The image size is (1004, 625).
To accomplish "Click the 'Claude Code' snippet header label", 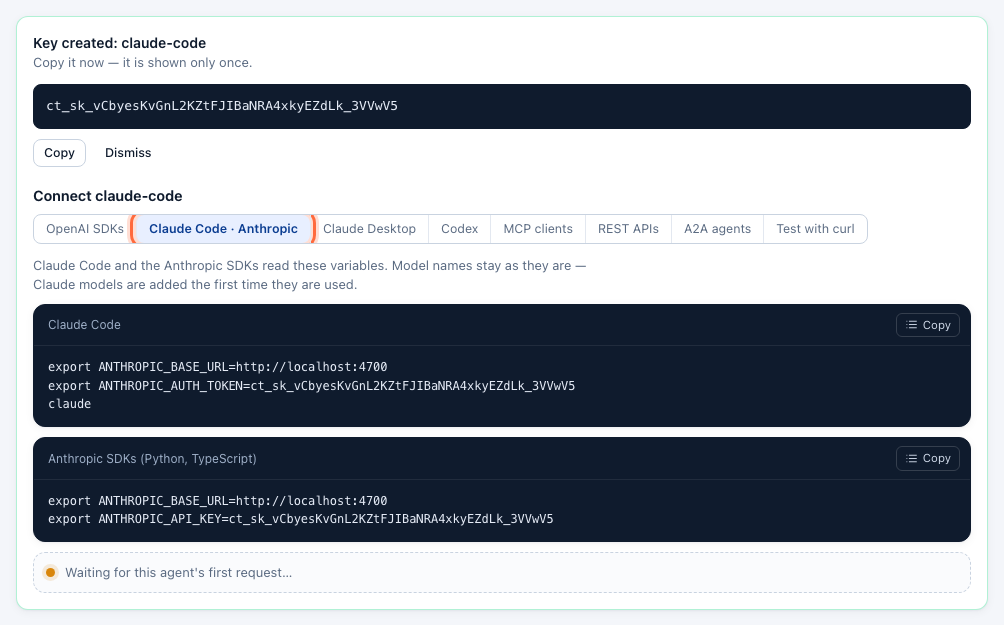I will point(84,325).
